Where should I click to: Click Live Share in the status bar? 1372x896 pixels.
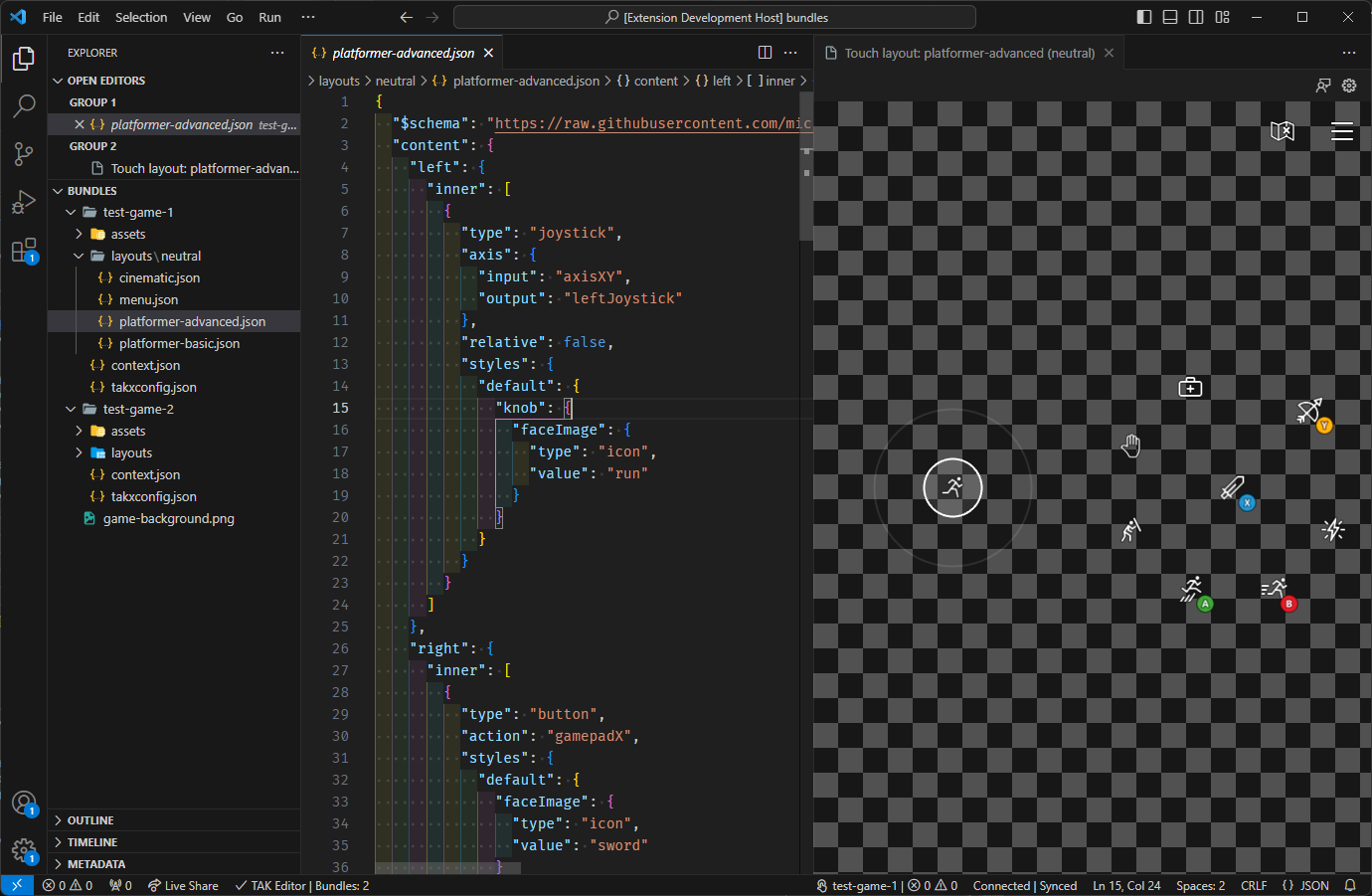[x=183, y=885]
